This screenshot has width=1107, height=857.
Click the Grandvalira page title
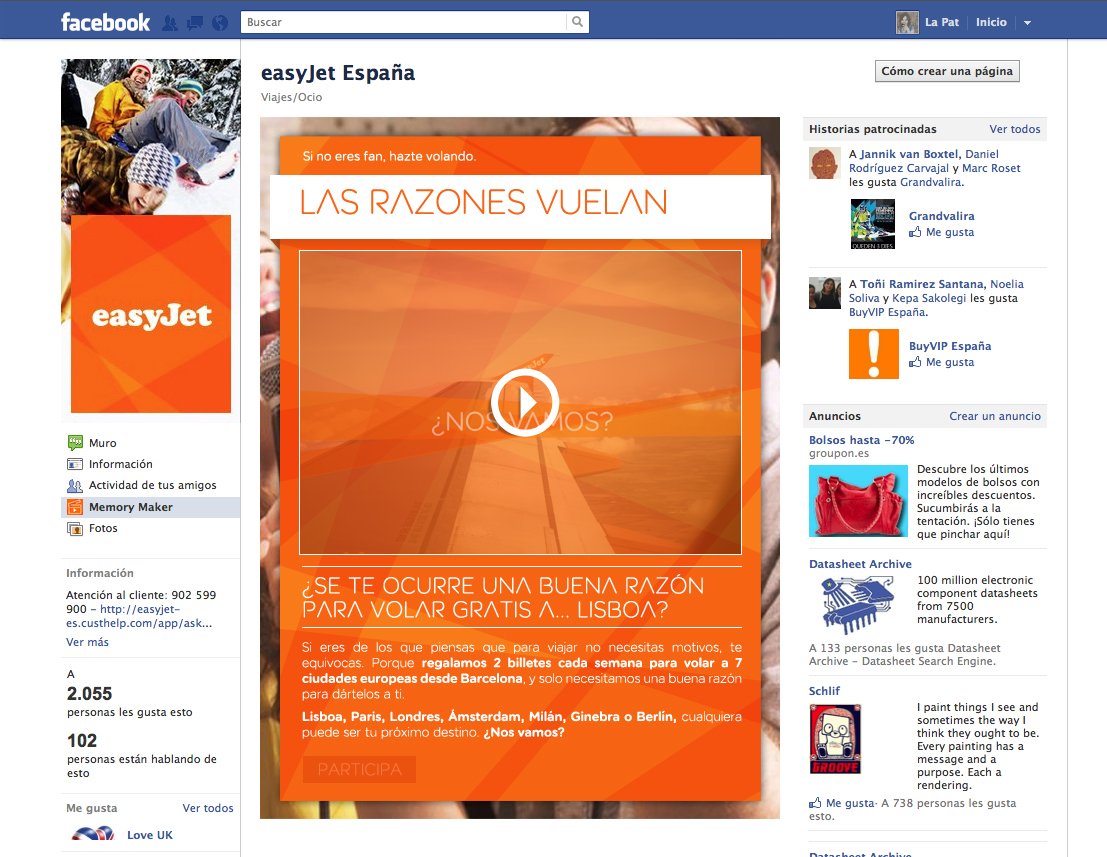(941, 216)
